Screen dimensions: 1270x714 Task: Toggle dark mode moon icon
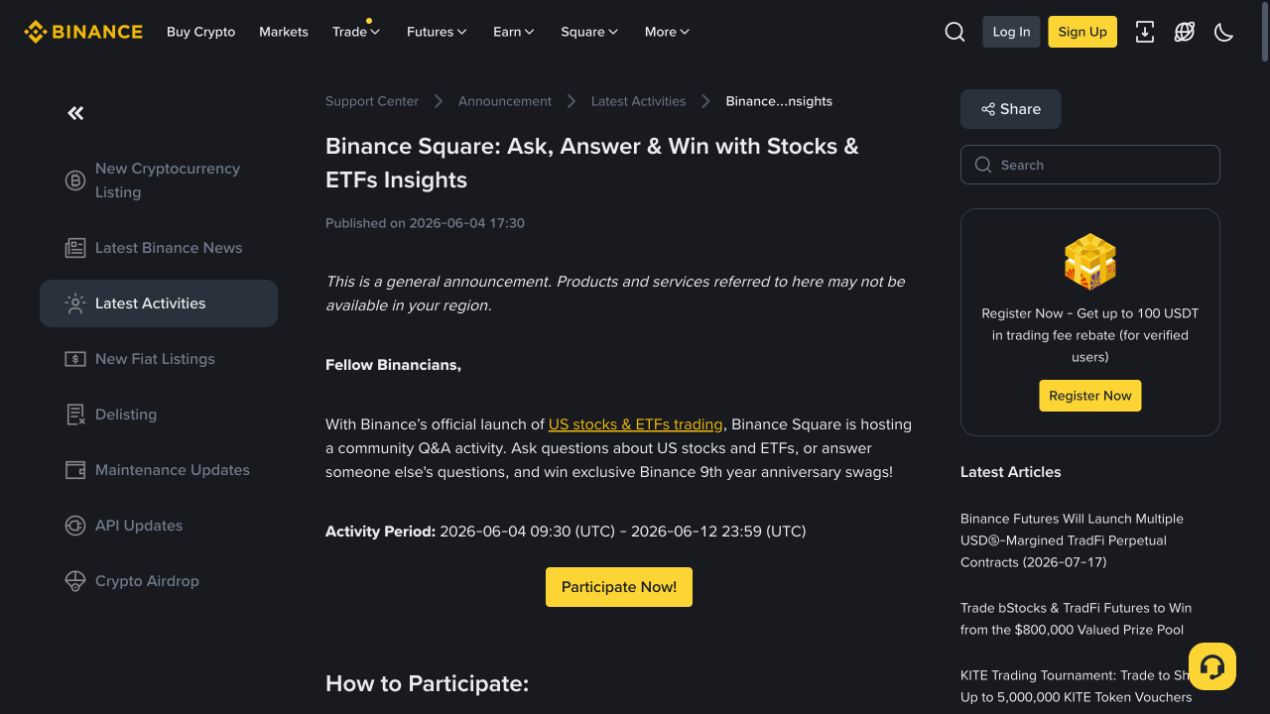coord(1224,32)
